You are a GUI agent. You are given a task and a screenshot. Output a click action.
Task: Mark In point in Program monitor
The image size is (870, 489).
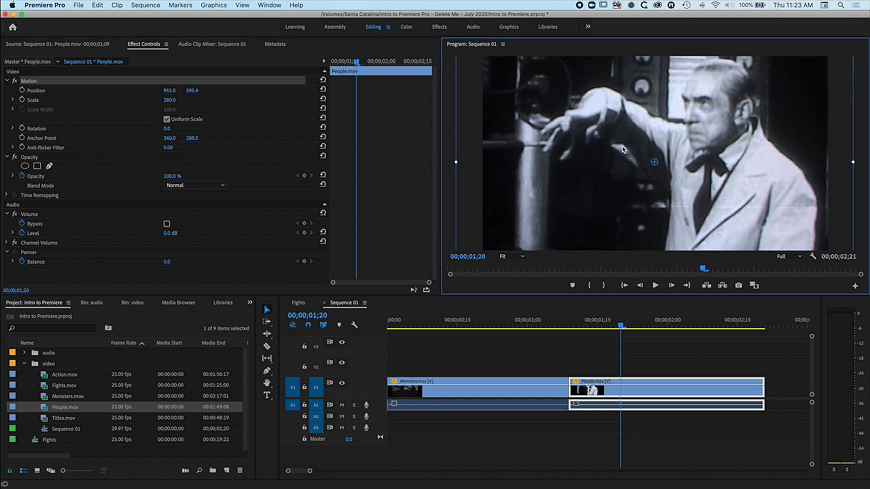589,285
